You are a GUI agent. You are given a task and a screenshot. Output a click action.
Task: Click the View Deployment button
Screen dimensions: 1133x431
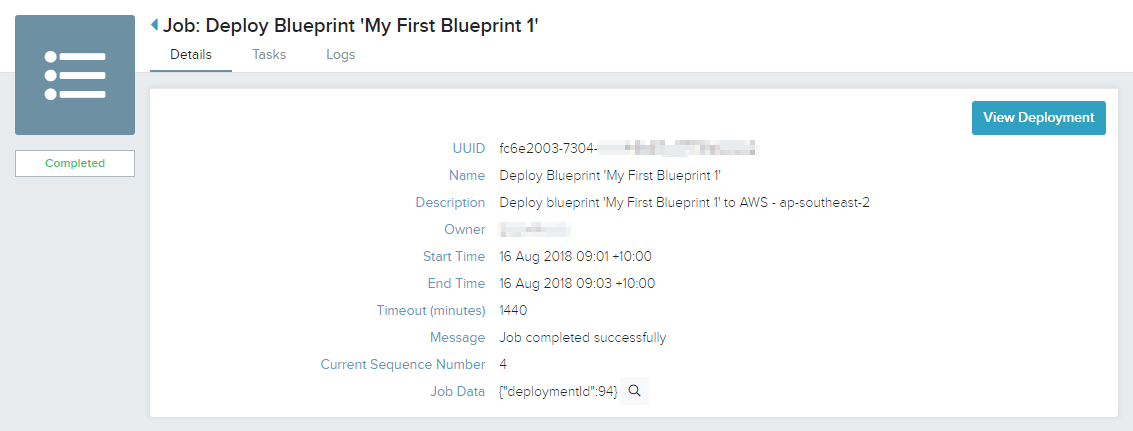pyautogui.click(x=1038, y=118)
